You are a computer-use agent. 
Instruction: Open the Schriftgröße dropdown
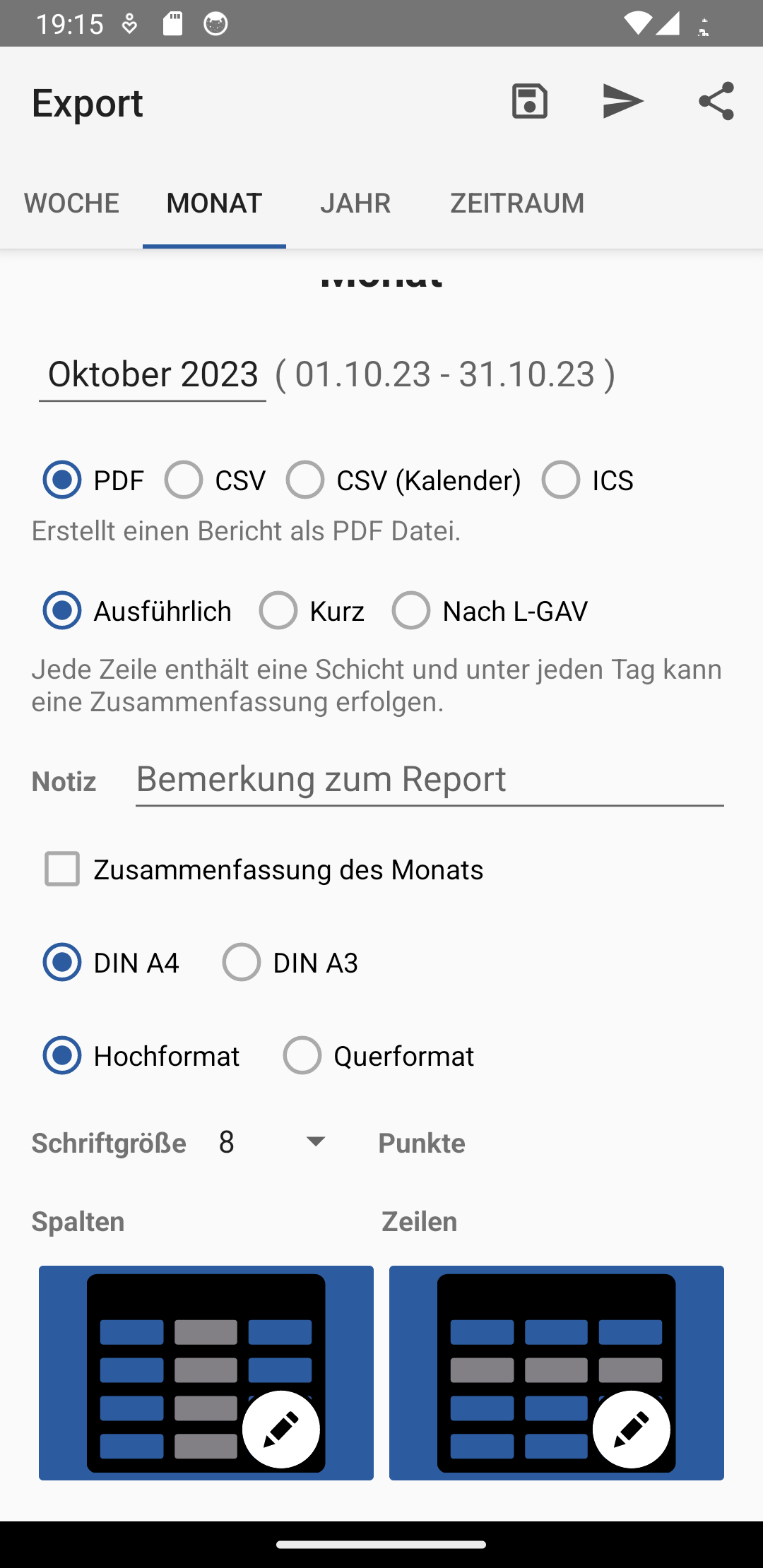click(x=272, y=1142)
